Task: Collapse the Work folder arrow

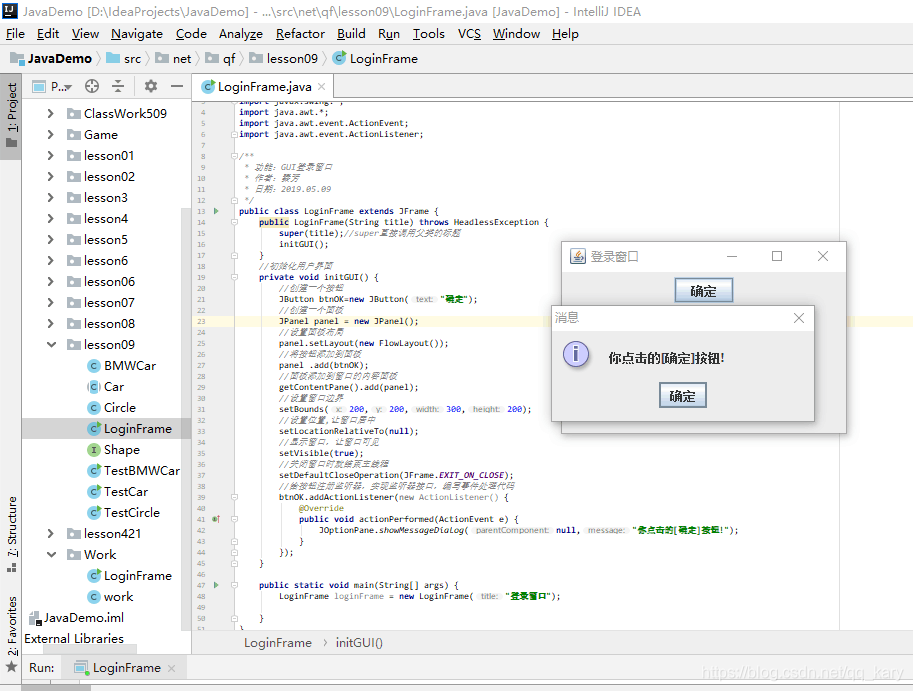Action: [x=51, y=555]
